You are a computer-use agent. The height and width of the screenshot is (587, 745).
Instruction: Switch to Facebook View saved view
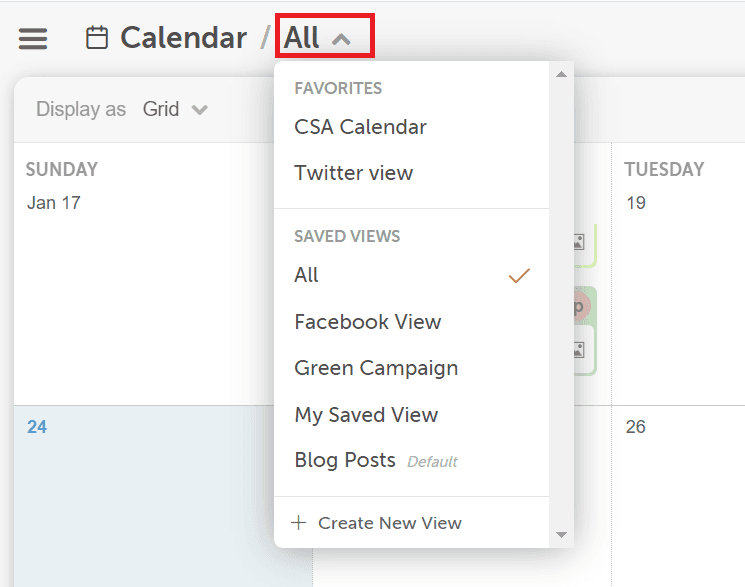(x=411, y=322)
